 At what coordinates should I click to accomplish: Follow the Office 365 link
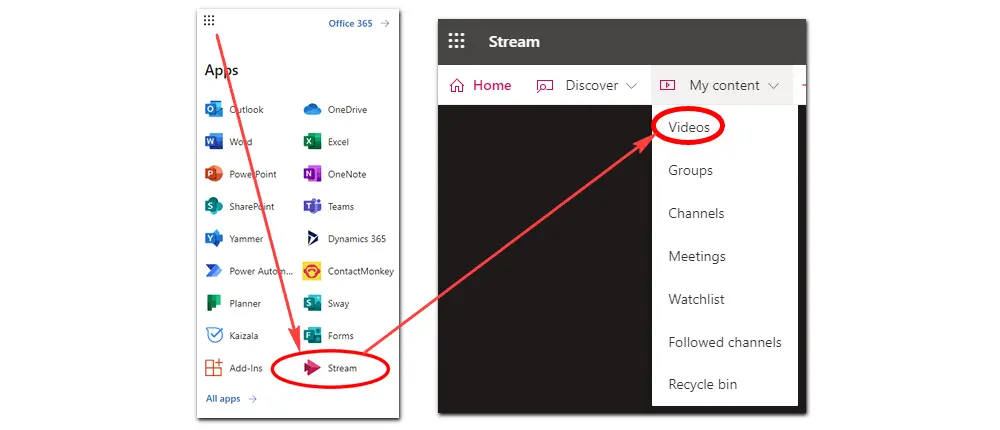coord(350,24)
